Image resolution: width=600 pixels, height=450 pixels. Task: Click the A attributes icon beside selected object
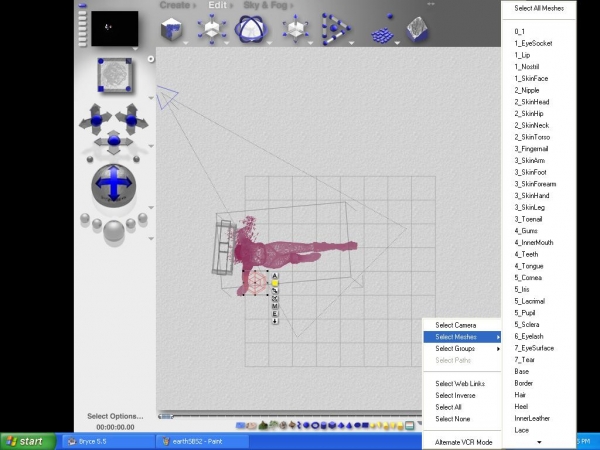point(275,276)
